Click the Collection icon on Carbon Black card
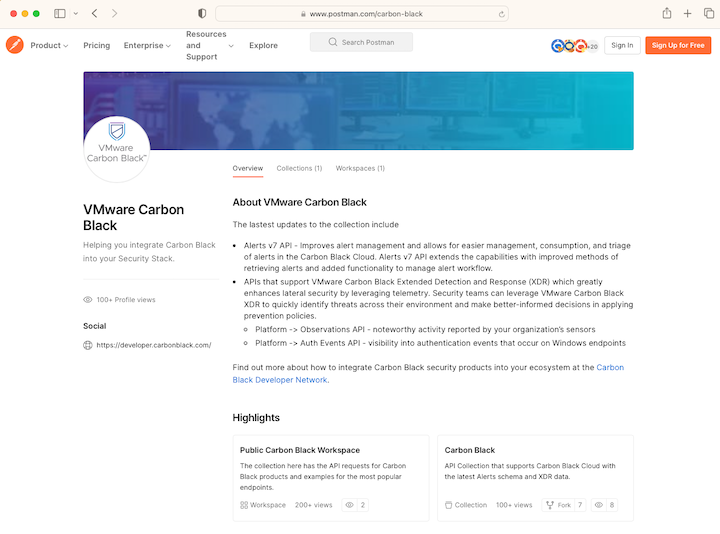Screen dimensions: 720x534 pos(448,505)
